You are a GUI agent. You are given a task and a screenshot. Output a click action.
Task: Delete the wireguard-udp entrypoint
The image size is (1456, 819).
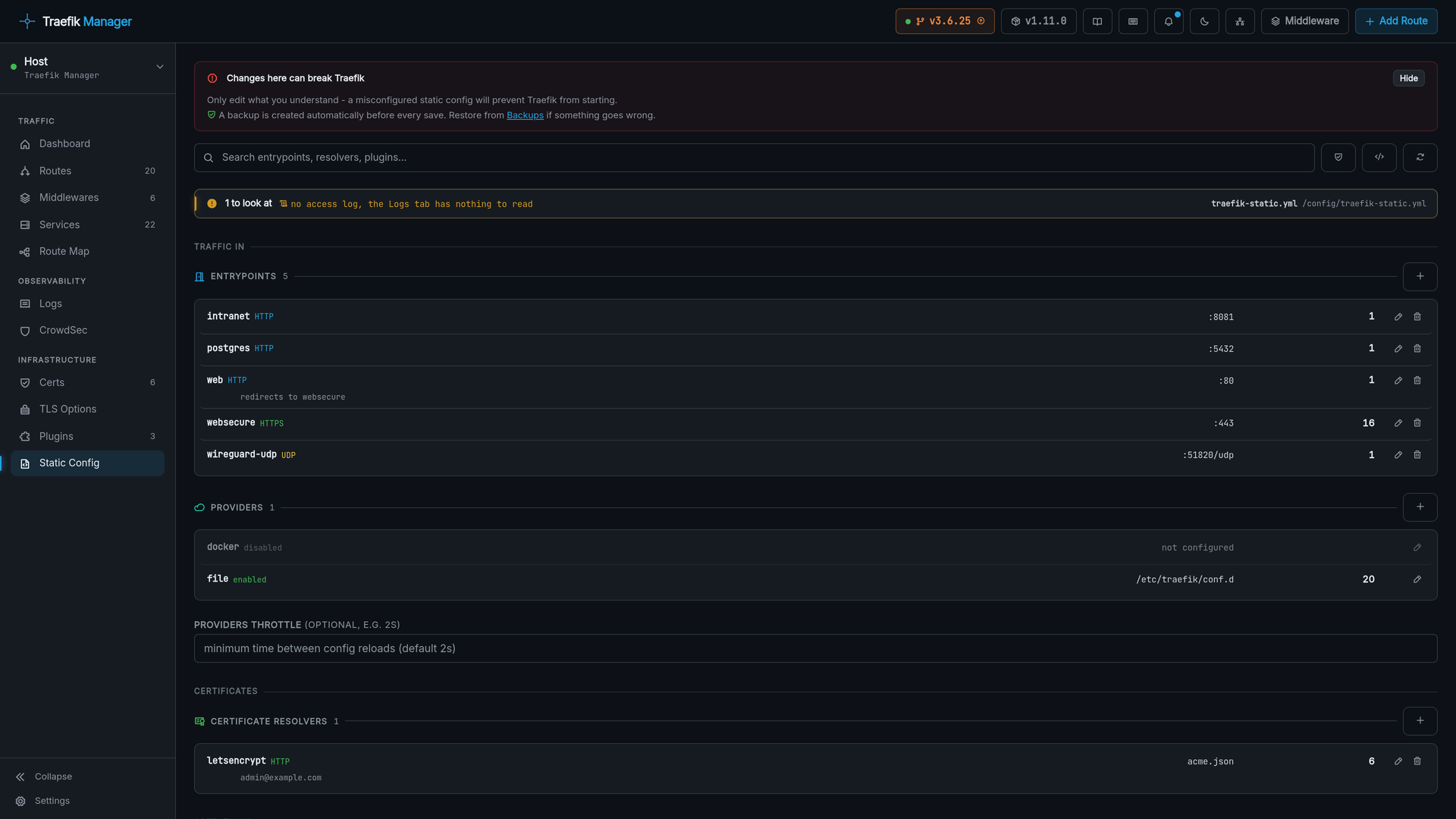(1417, 455)
